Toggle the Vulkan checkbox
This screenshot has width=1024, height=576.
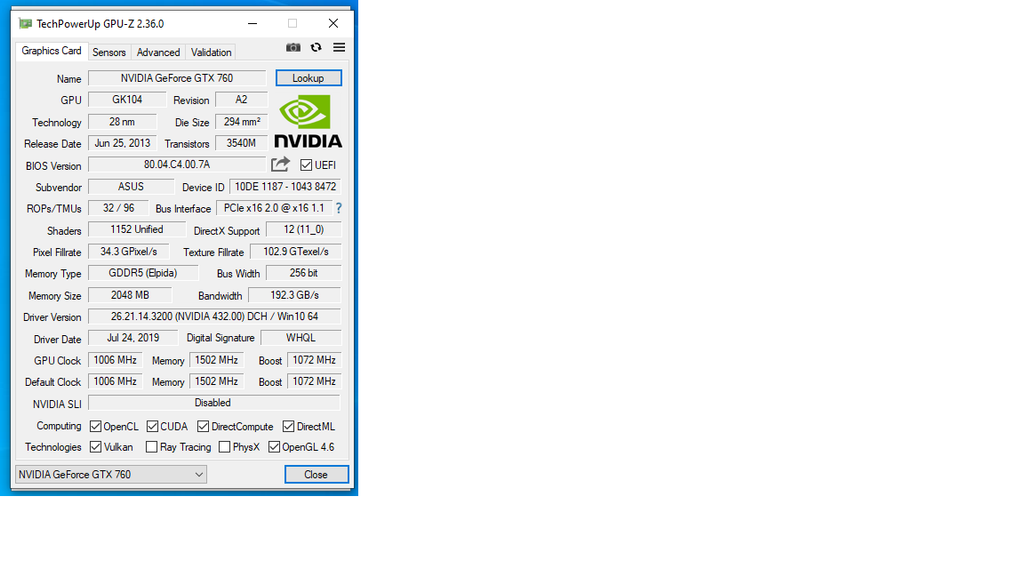tap(96, 447)
